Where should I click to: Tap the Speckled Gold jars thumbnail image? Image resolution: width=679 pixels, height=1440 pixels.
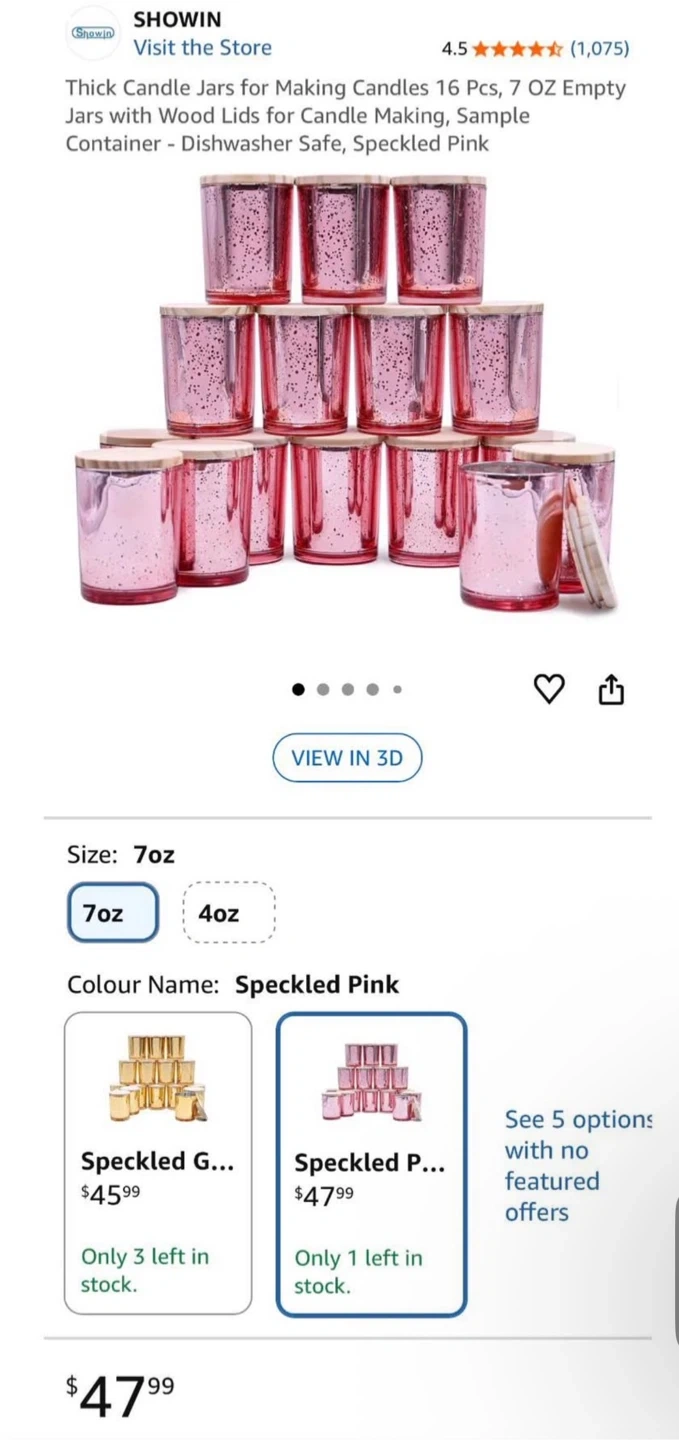[x=158, y=1077]
